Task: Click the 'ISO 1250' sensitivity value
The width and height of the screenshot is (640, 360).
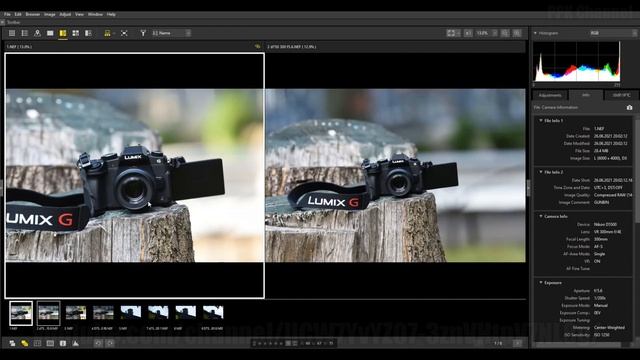Action: [602, 335]
